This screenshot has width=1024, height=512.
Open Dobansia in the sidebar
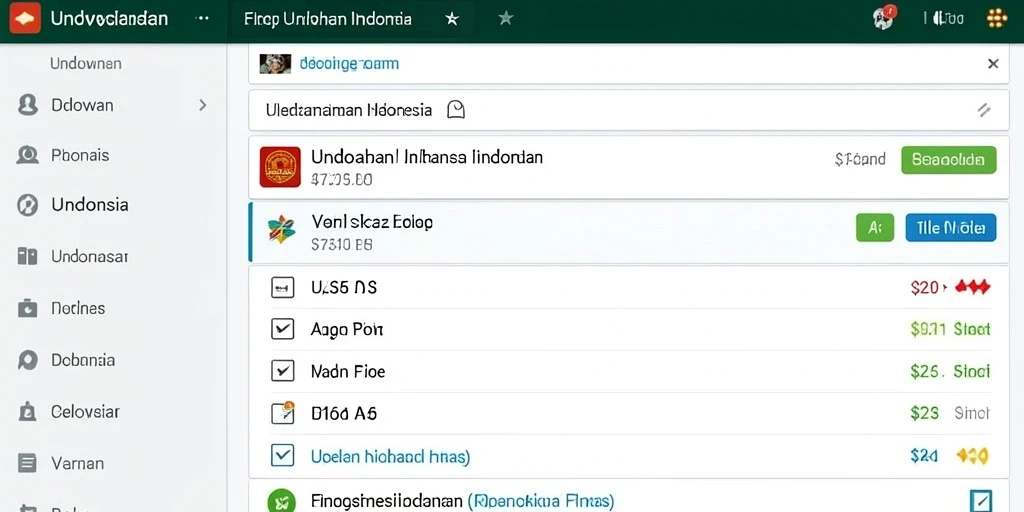tap(83, 360)
